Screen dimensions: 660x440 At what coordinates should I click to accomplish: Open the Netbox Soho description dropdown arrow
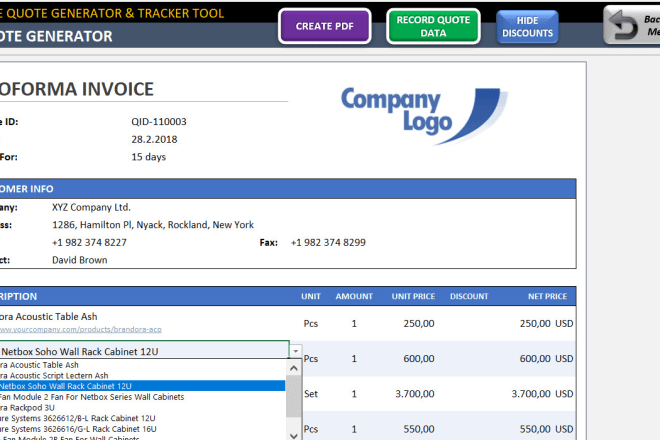coord(295,351)
